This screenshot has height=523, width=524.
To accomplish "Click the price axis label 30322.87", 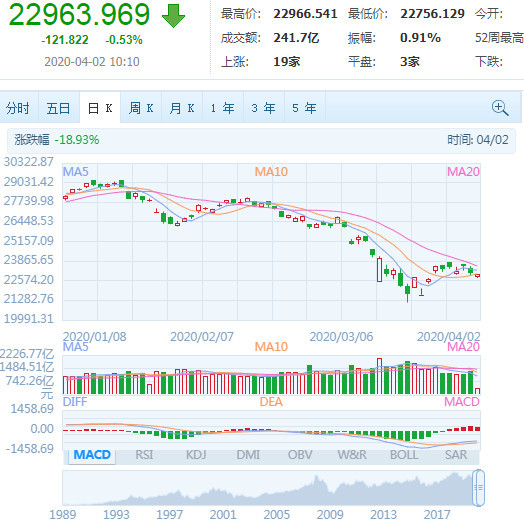I will click(28, 162).
